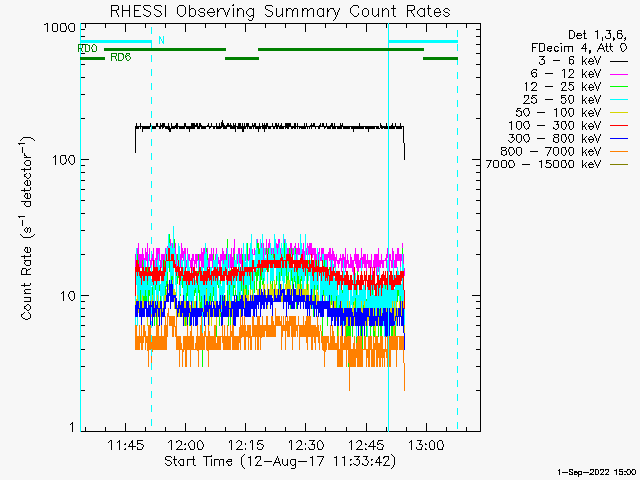Click the olive legend line for 7000 - 15000 keV
The image size is (640, 480).
coord(619,164)
